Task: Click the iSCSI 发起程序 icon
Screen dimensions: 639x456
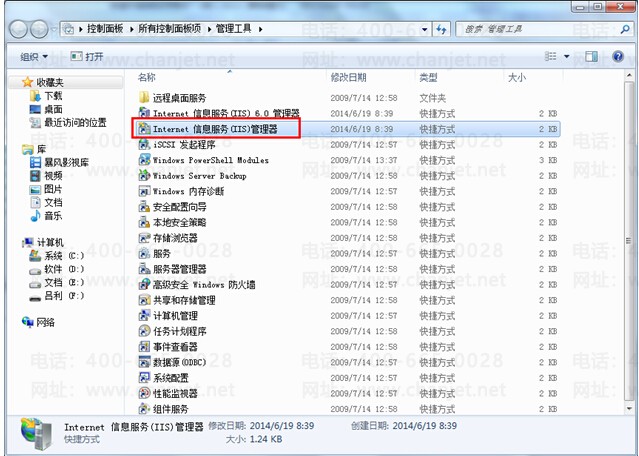Action: pos(144,144)
